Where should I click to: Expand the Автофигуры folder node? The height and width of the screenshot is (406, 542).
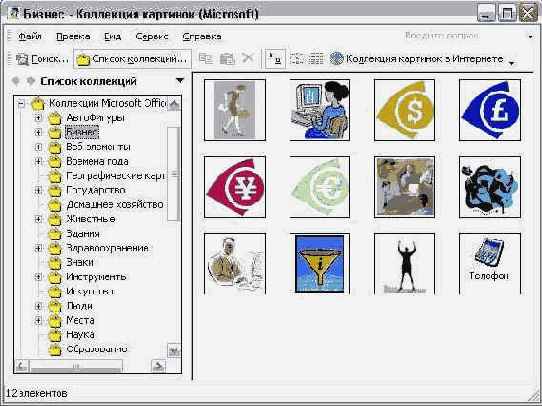pyautogui.click(x=38, y=118)
